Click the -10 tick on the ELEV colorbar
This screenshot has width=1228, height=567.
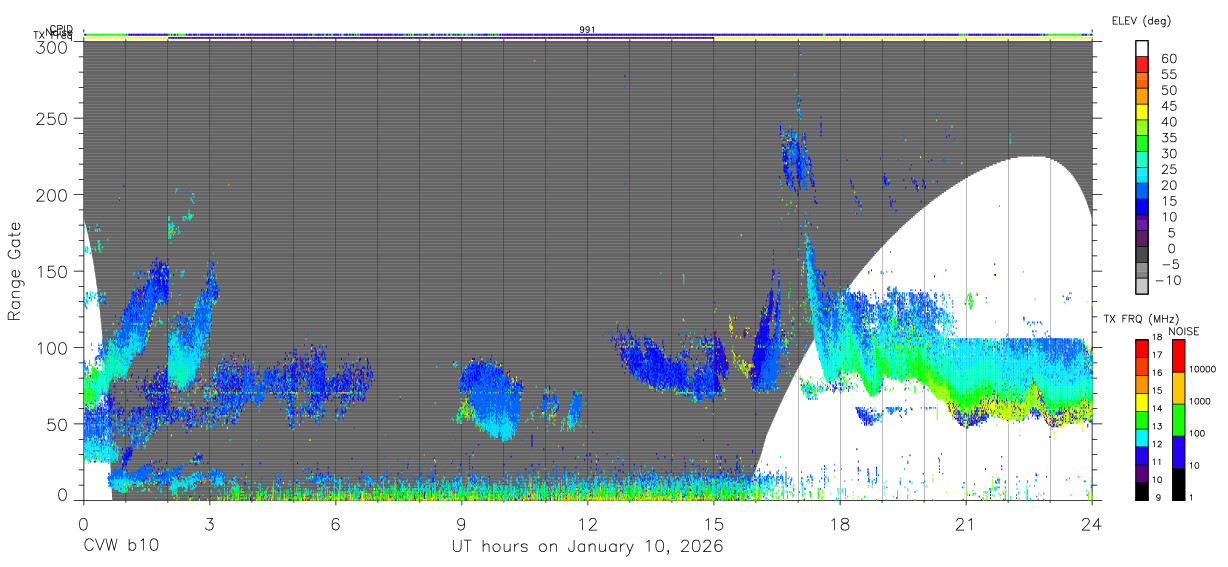[x=1166, y=279]
